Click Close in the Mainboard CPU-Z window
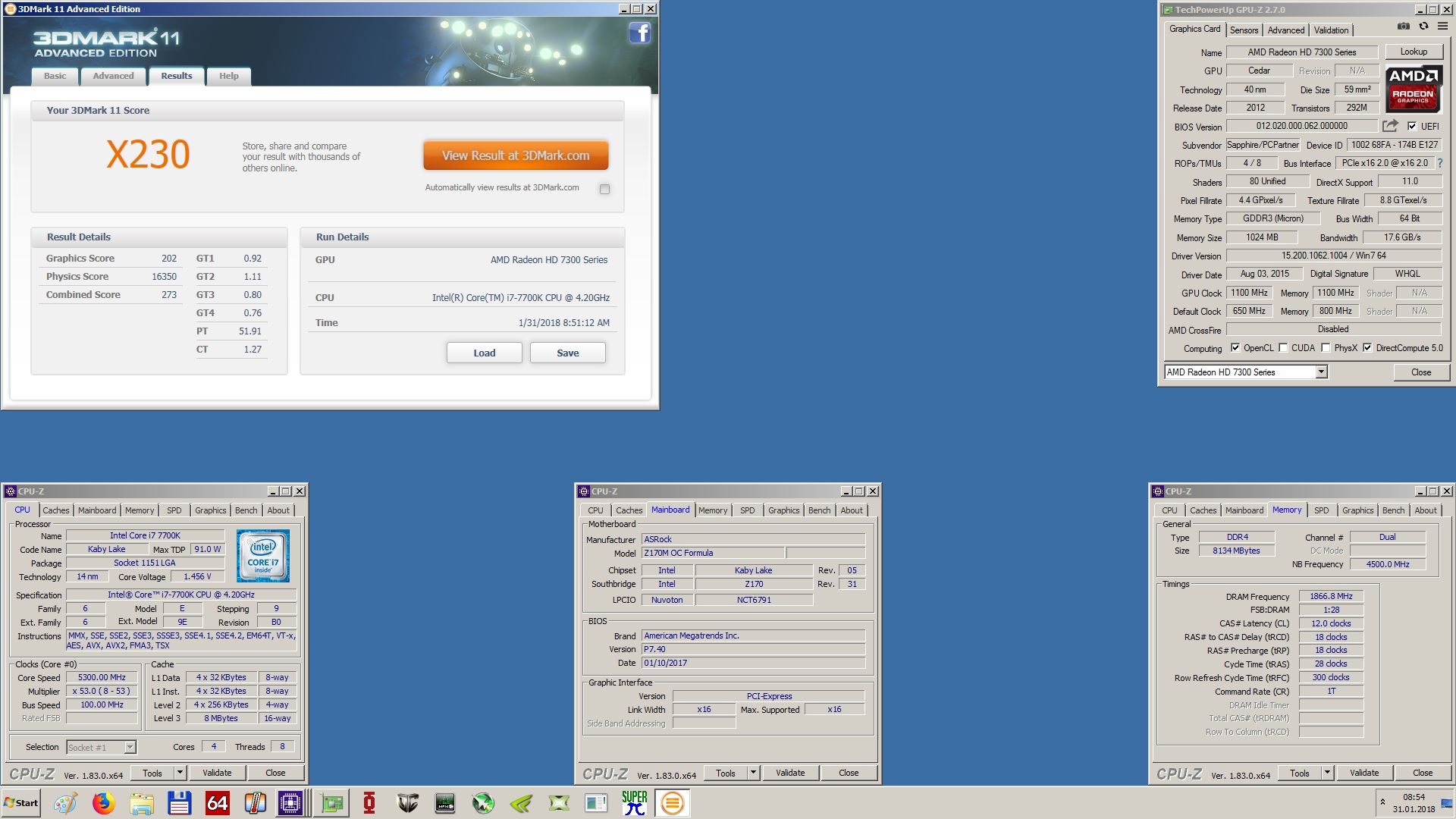The image size is (1456, 819). tap(849, 773)
